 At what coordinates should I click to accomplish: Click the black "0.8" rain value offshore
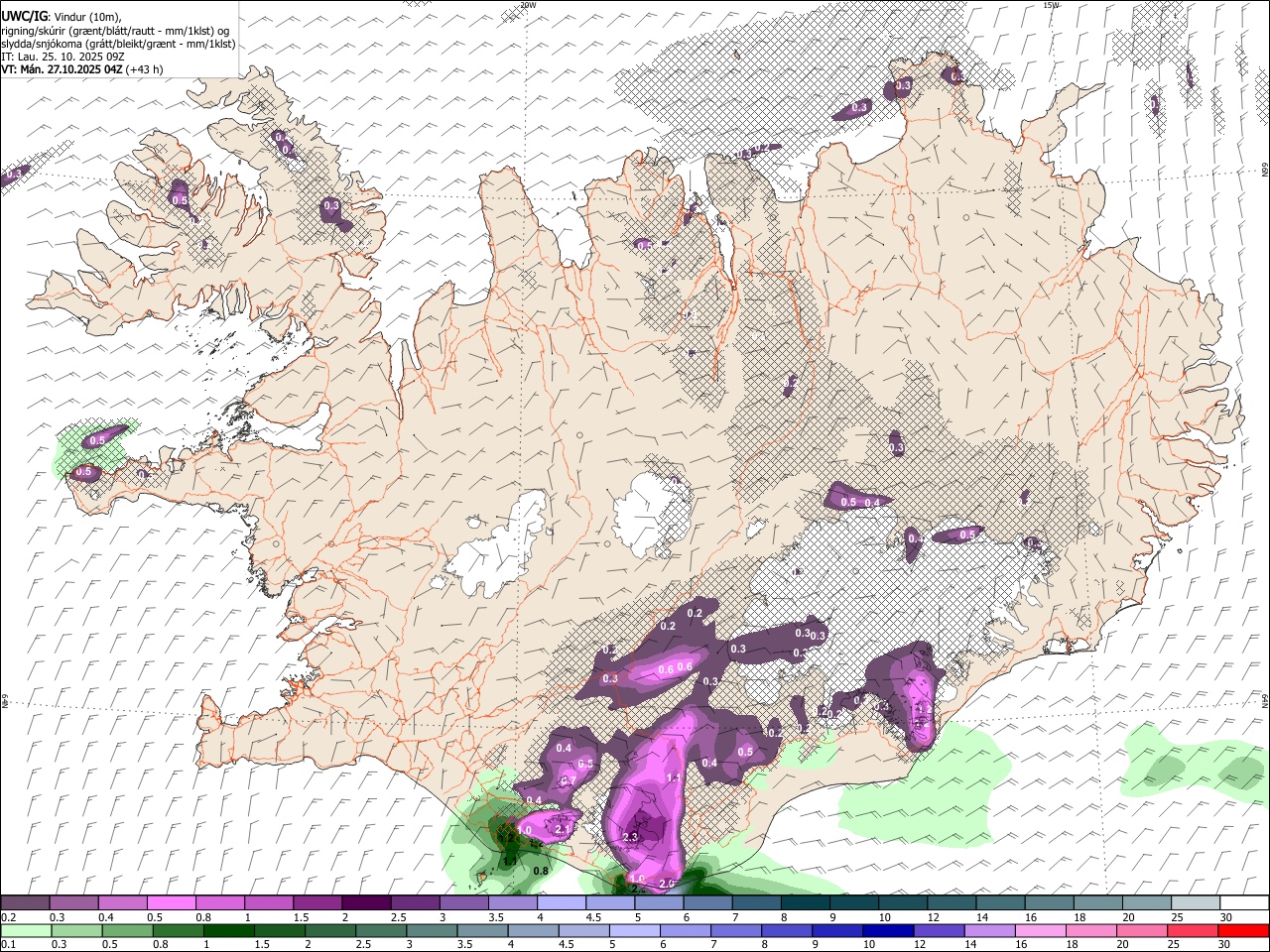(x=542, y=872)
